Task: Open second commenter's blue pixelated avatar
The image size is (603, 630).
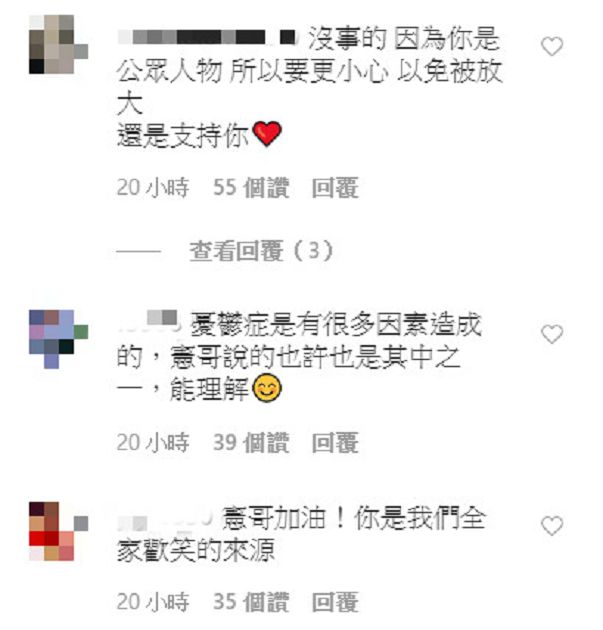Action: pos(58,339)
